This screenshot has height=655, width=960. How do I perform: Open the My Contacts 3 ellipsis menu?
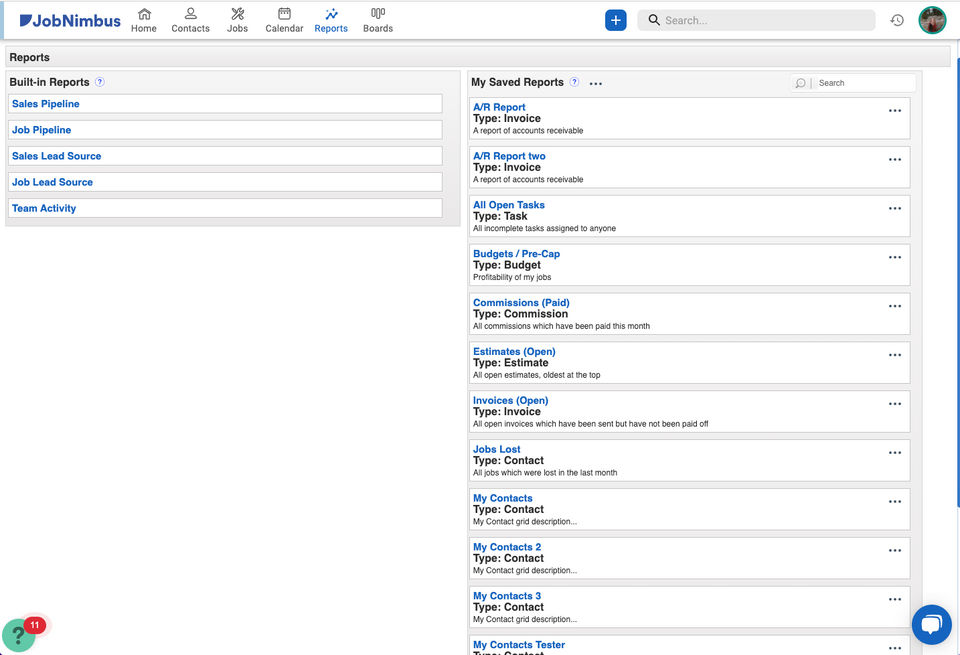click(x=895, y=599)
